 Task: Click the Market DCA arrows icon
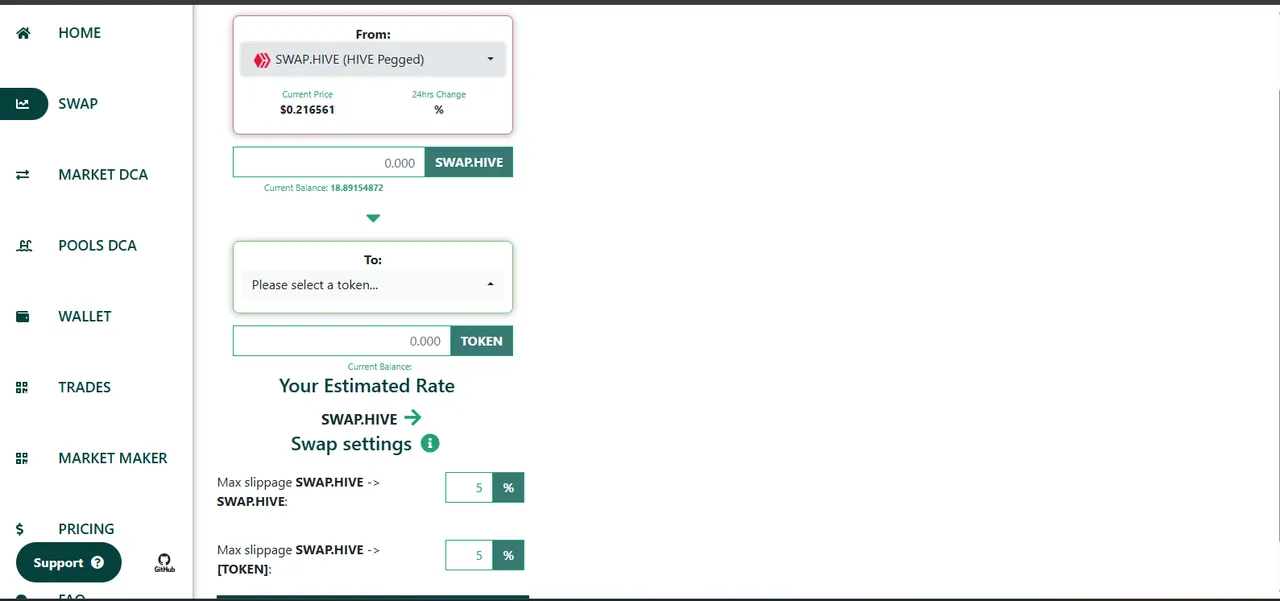pyautogui.click(x=23, y=175)
